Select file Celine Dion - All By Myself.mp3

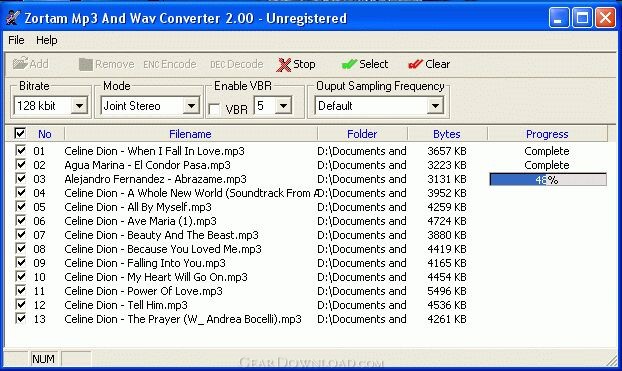[x=138, y=207]
